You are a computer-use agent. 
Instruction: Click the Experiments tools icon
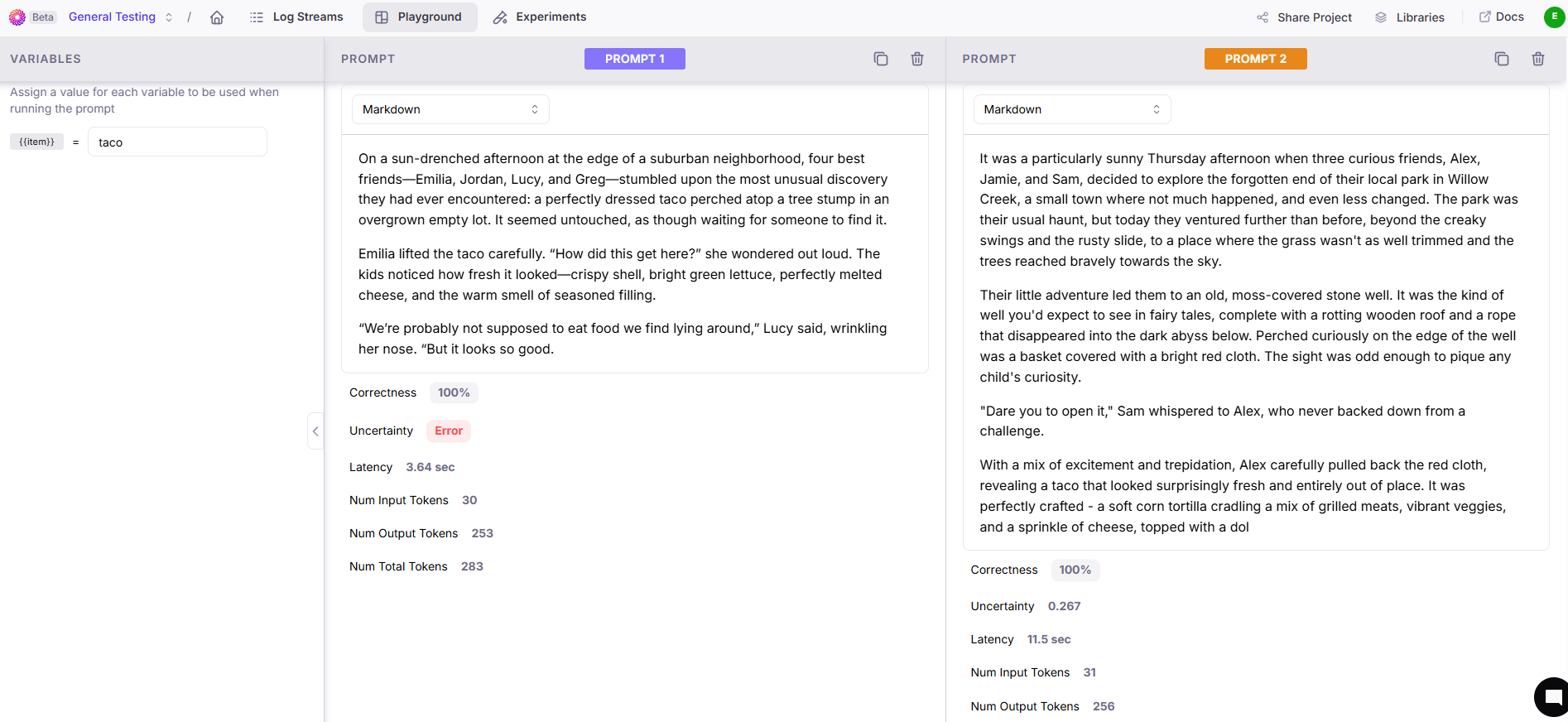[500, 17]
